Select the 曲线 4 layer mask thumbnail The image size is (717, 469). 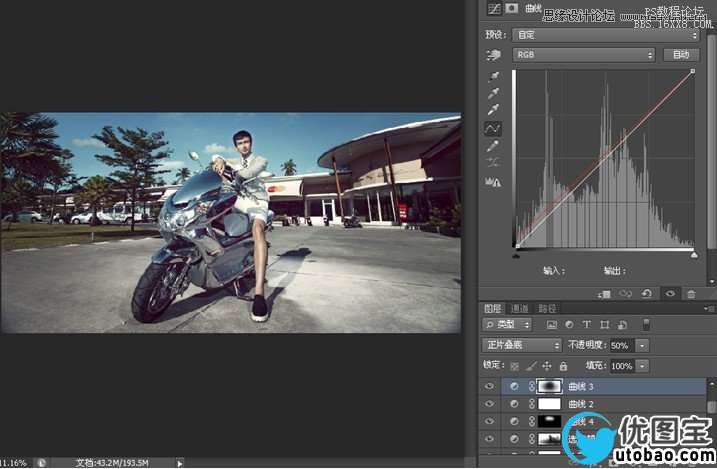[549, 421]
